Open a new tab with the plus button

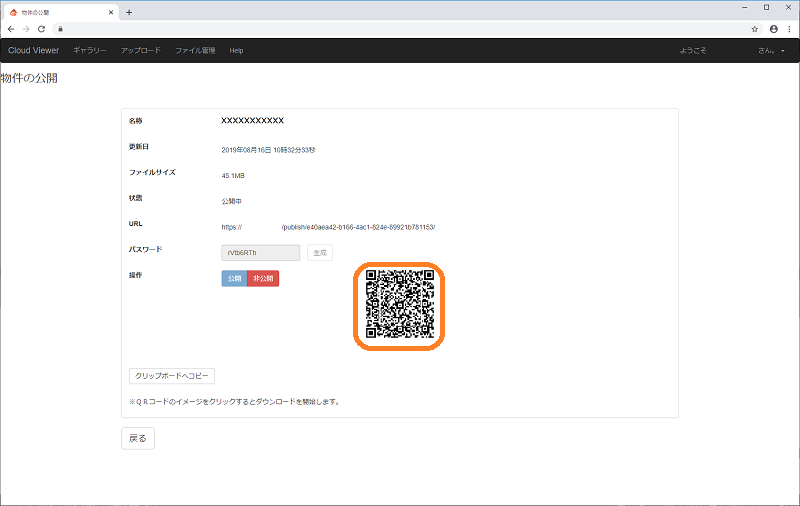pos(129,12)
